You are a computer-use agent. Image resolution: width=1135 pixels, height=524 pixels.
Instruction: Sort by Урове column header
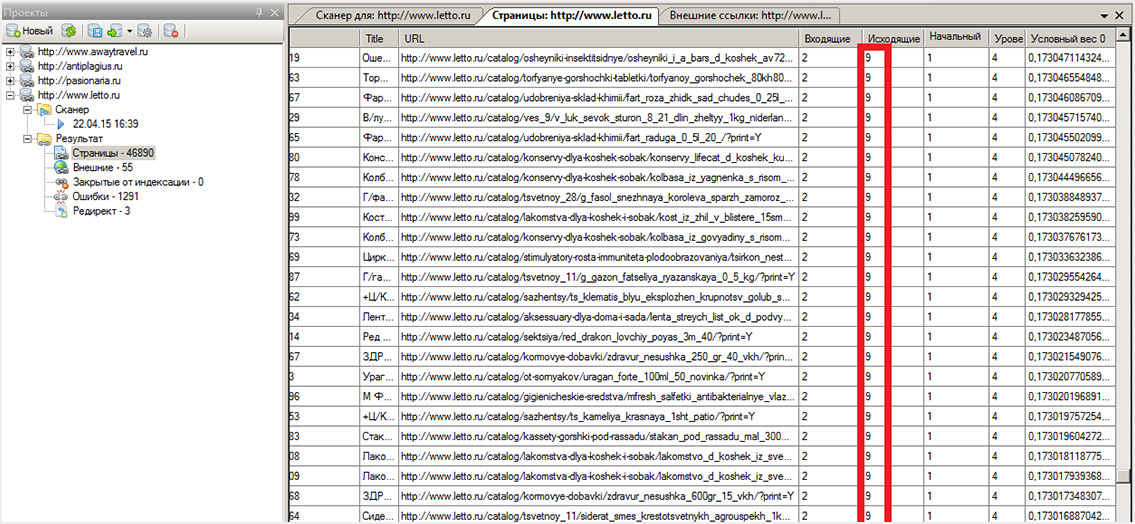(1007, 38)
